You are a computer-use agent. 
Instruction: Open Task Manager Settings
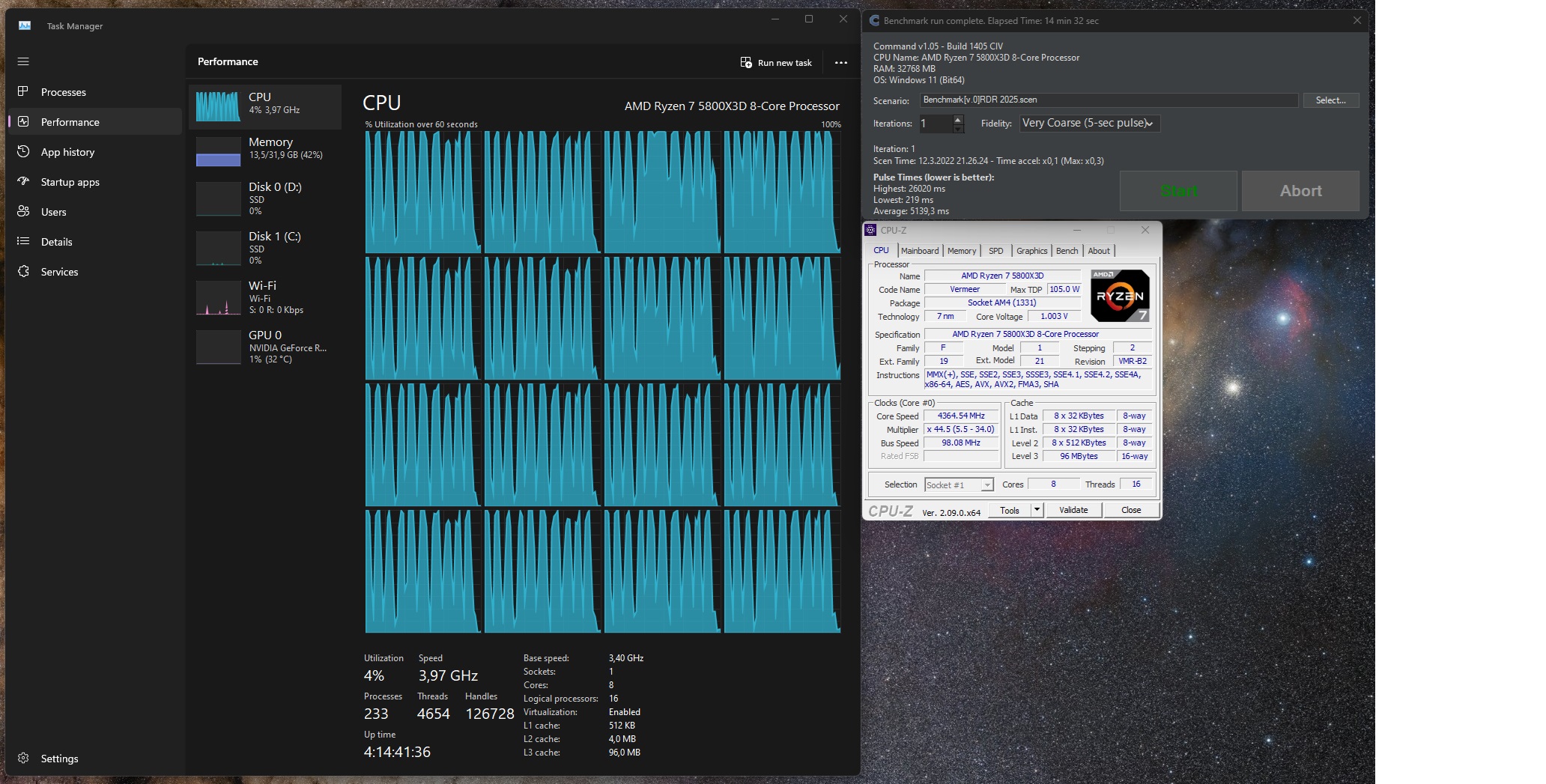tap(94, 759)
